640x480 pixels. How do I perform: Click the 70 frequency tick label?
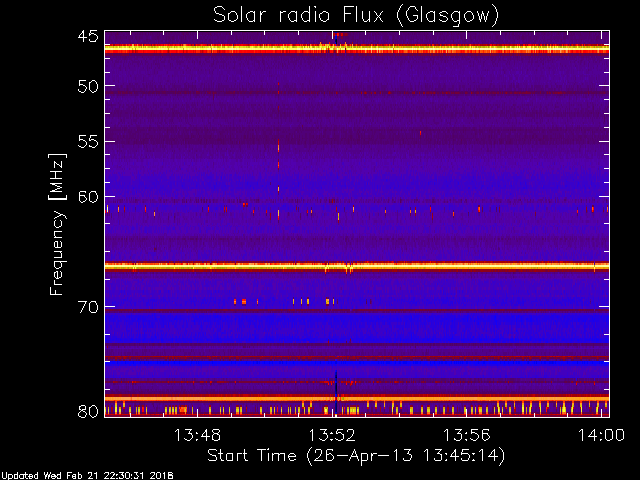coord(88,307)
